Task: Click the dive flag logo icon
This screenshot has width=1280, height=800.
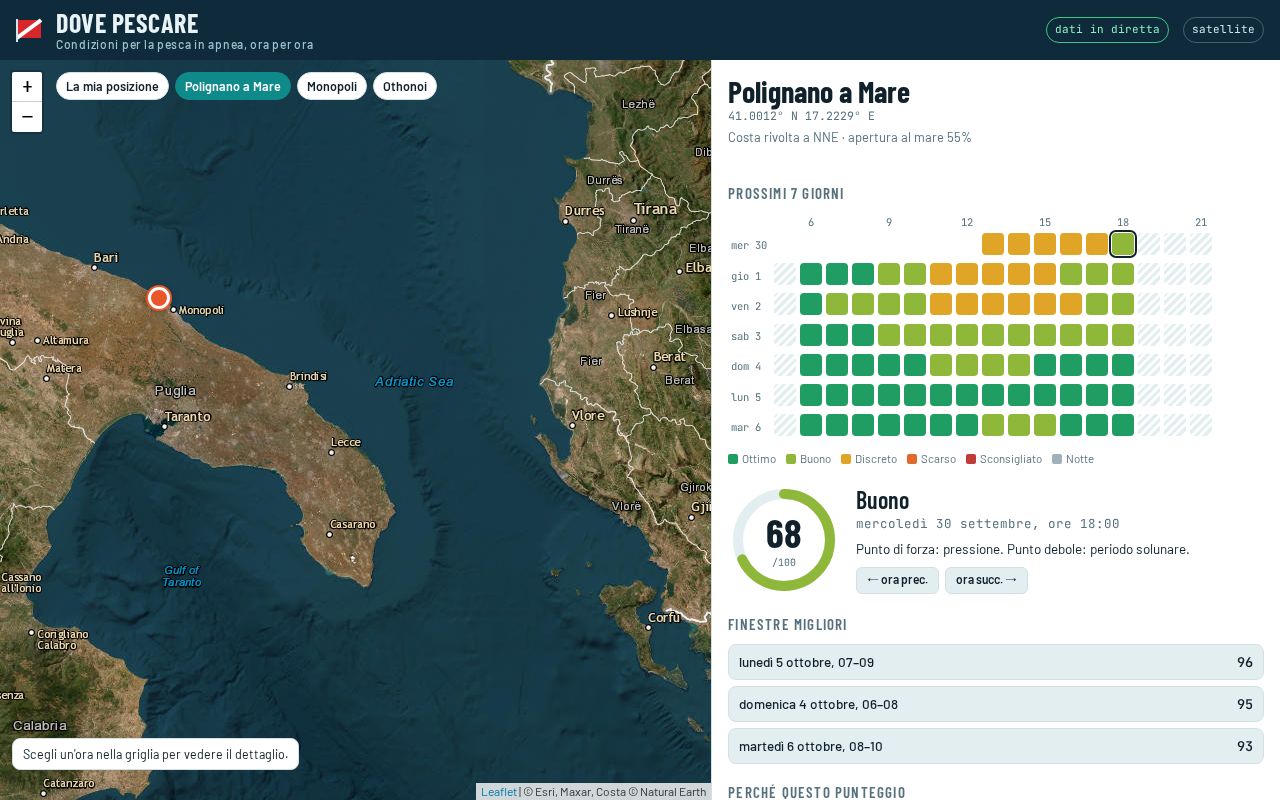Action: coord(29,30)
